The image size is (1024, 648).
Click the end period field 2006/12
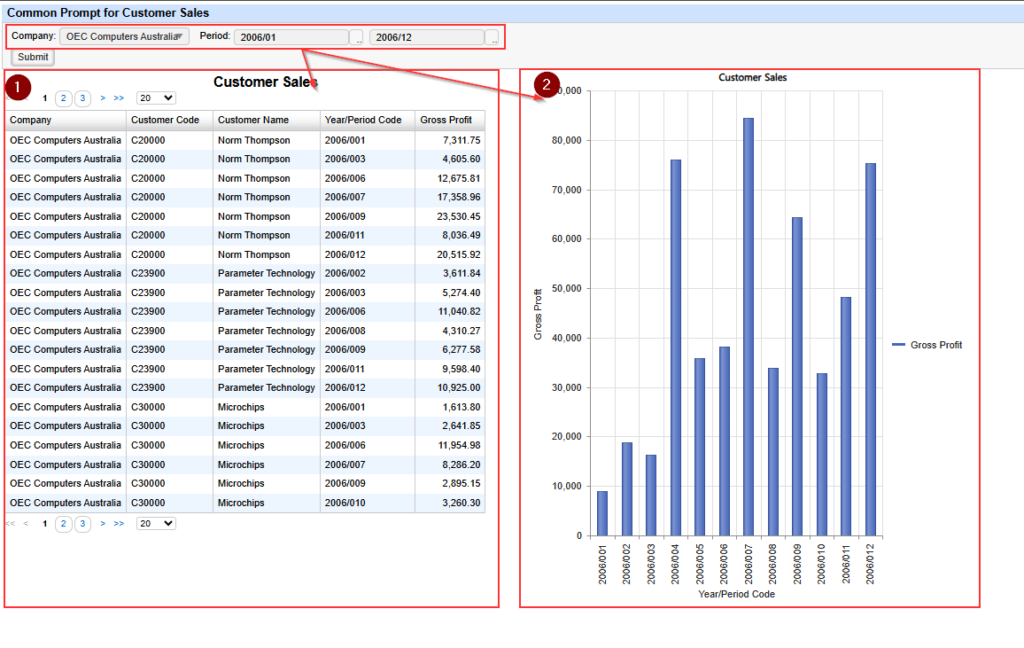coord(426,37)
